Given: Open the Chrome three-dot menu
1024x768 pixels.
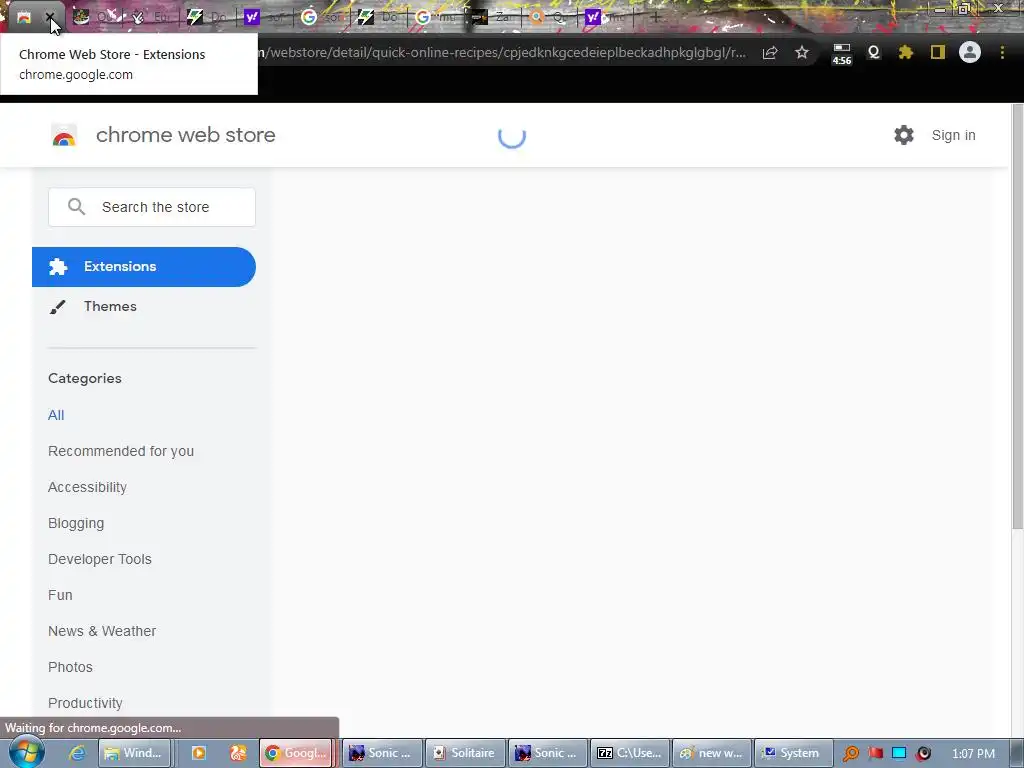Looking at the screenshot, I should click(x=1002, y=52).
